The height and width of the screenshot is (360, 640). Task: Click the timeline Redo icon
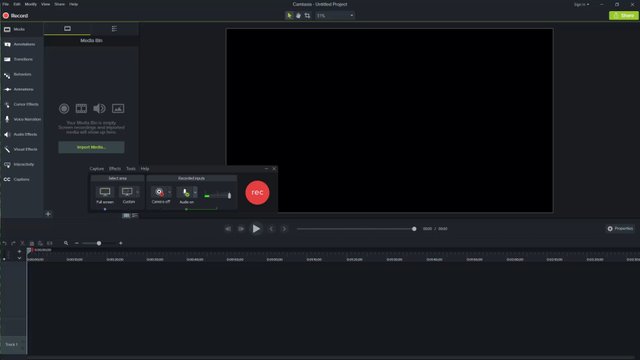[x=13, y=243]
